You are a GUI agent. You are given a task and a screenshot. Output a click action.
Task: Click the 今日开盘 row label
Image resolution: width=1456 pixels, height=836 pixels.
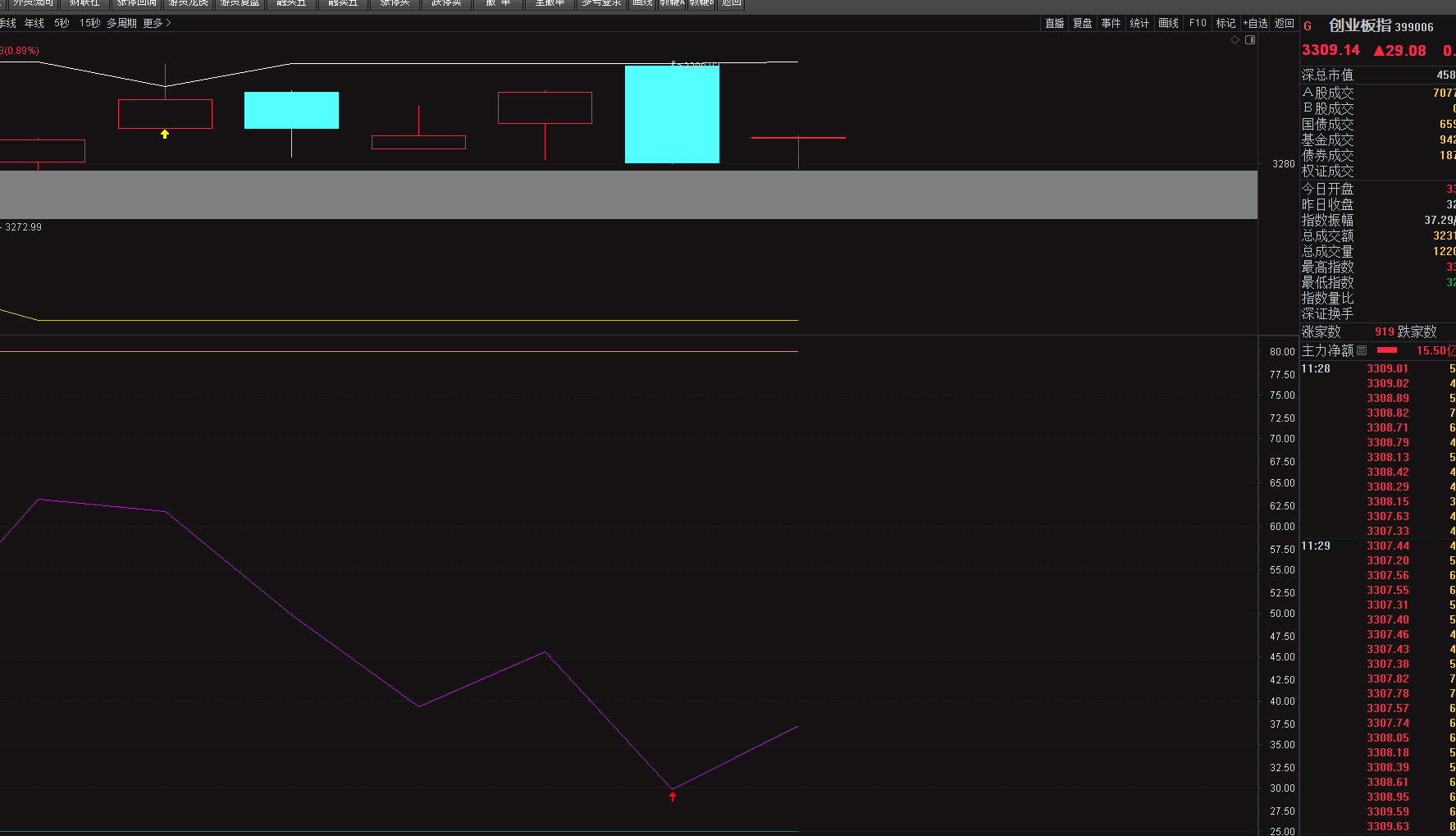1327,189
